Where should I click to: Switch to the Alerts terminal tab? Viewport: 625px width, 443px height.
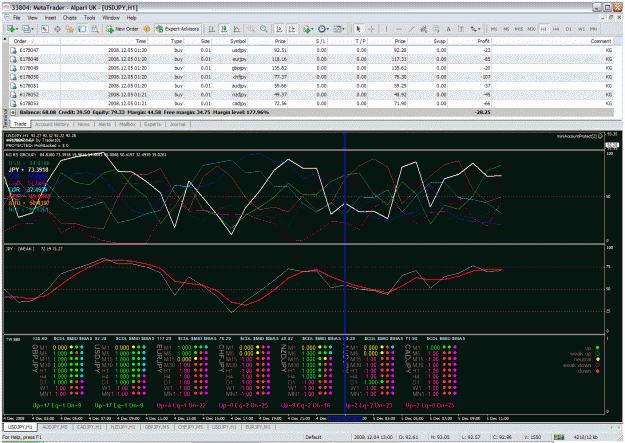(x=104, y=124)
